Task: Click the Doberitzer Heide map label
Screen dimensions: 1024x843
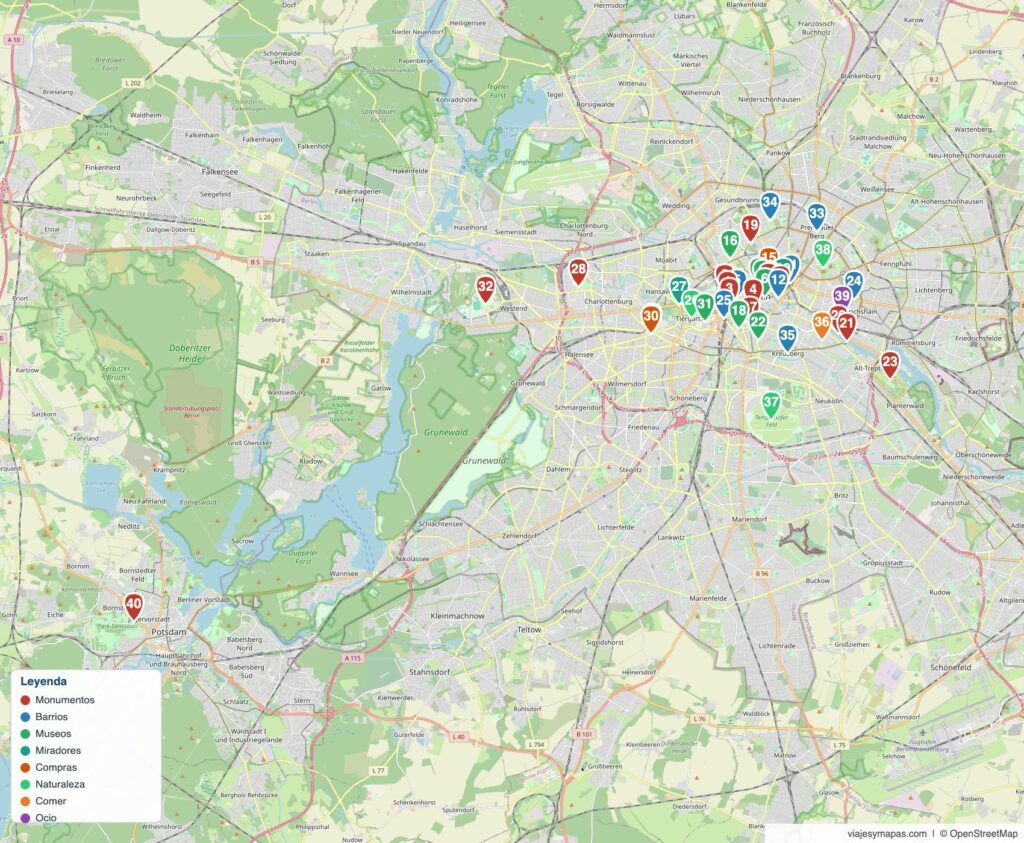Action: [190, 353]
